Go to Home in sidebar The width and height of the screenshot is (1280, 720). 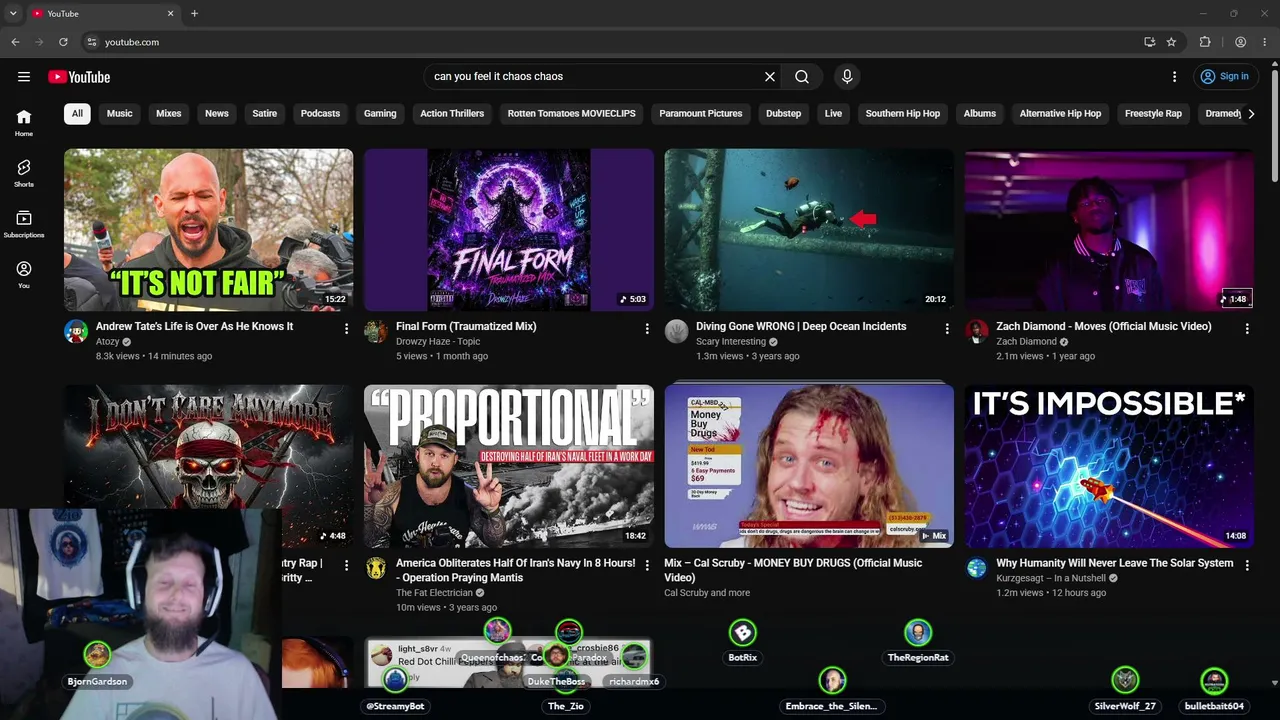(24, 122)
